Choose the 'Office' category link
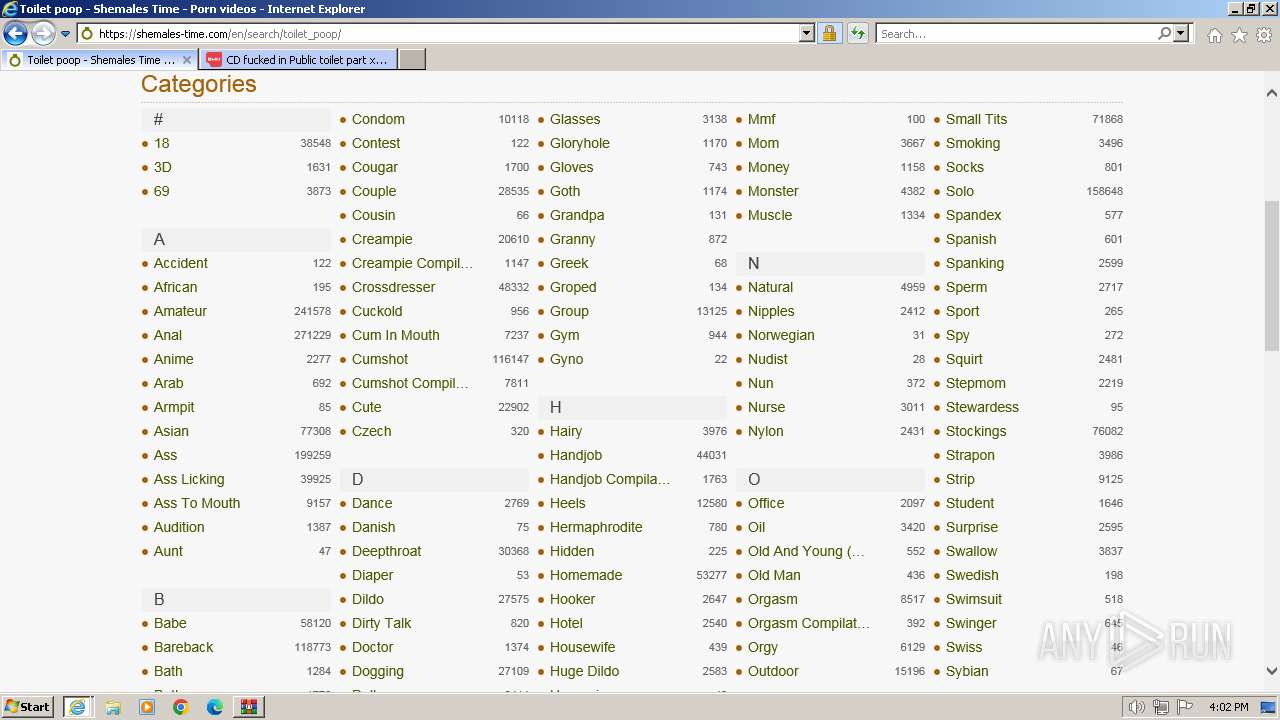 766,503
